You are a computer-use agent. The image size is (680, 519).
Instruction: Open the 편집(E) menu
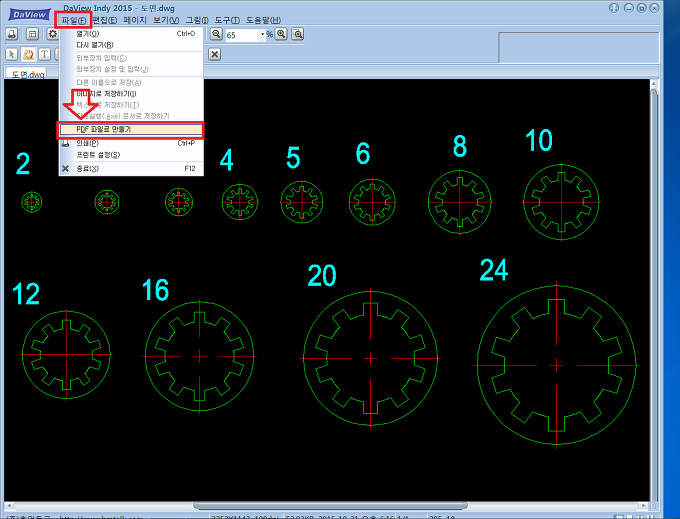[x=105, y=20]
